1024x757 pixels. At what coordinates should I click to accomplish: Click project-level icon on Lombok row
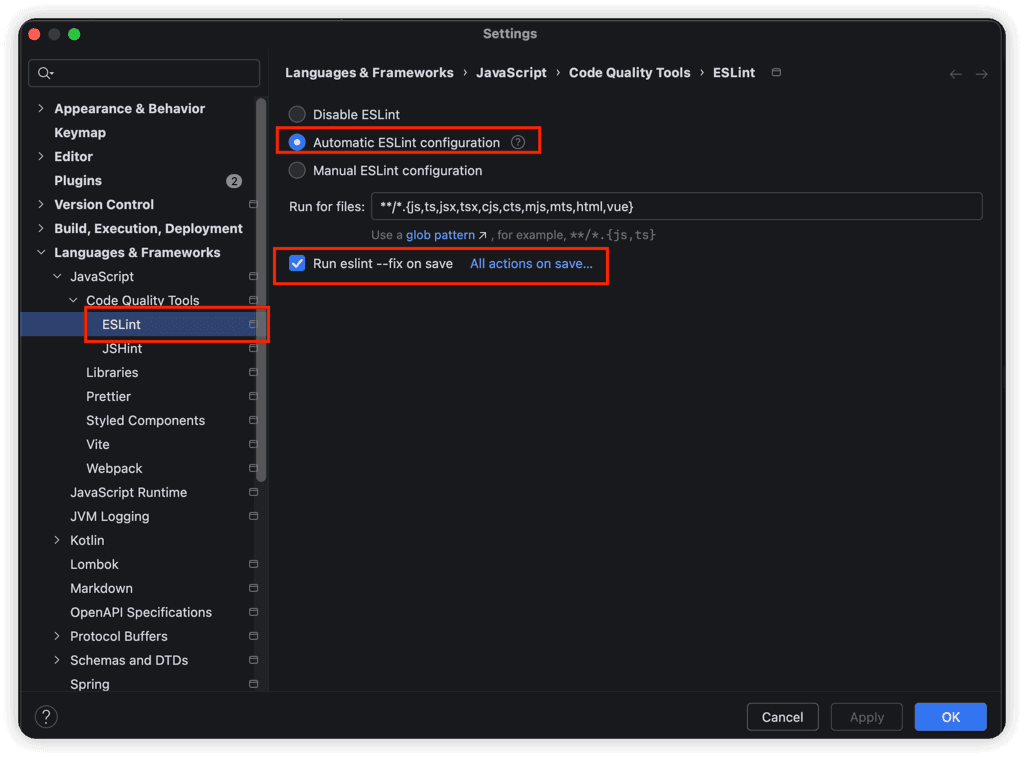click(253, 564)
